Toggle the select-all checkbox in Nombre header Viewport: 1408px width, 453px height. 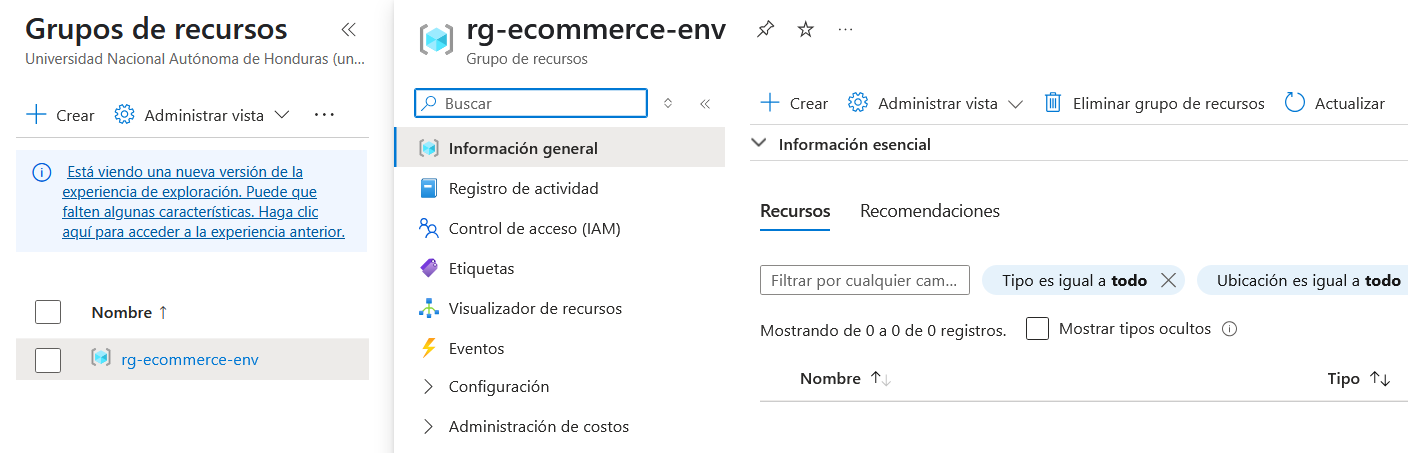tap(48, 312)
